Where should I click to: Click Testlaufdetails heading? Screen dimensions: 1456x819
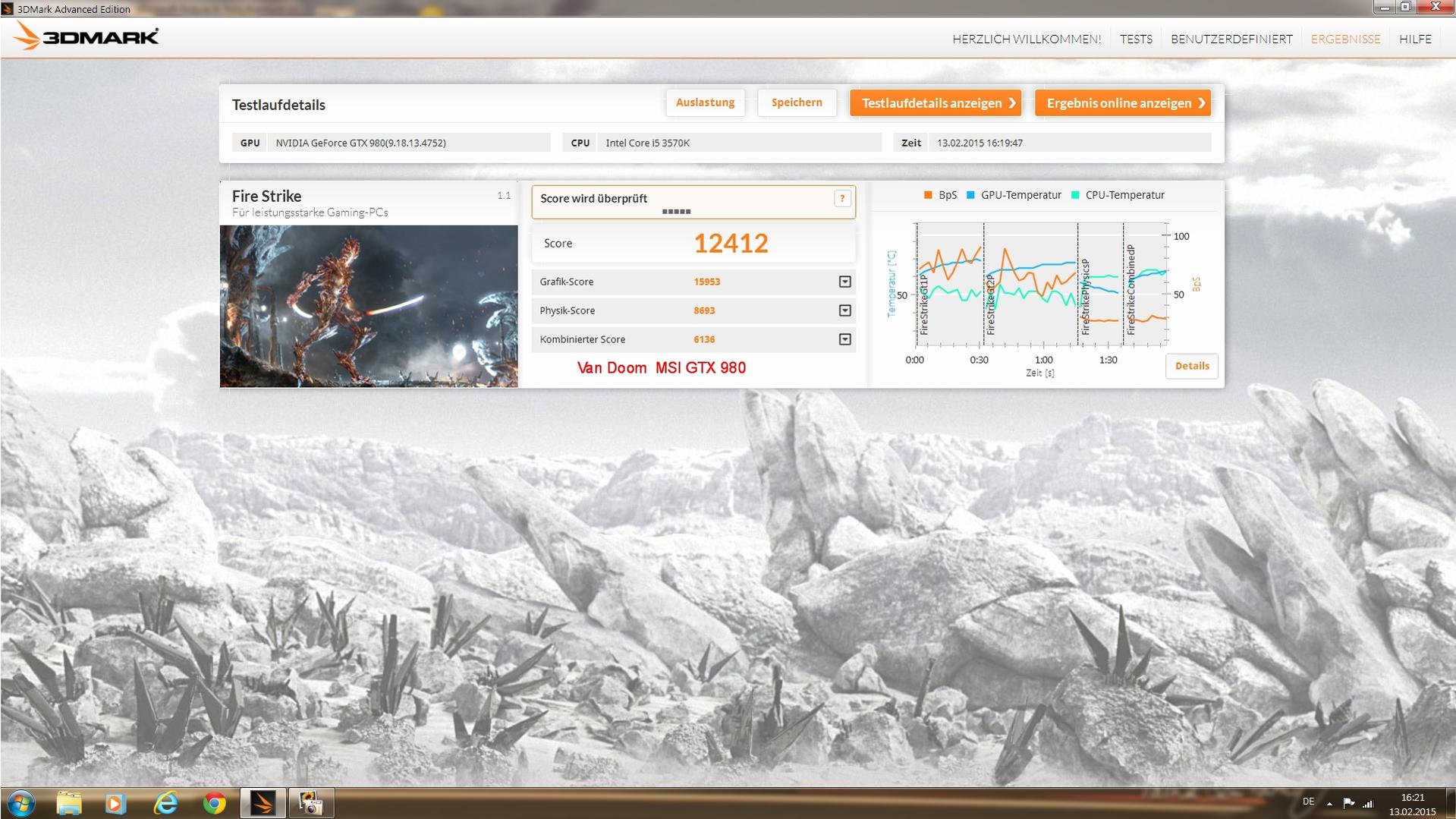tap(278, 105)
